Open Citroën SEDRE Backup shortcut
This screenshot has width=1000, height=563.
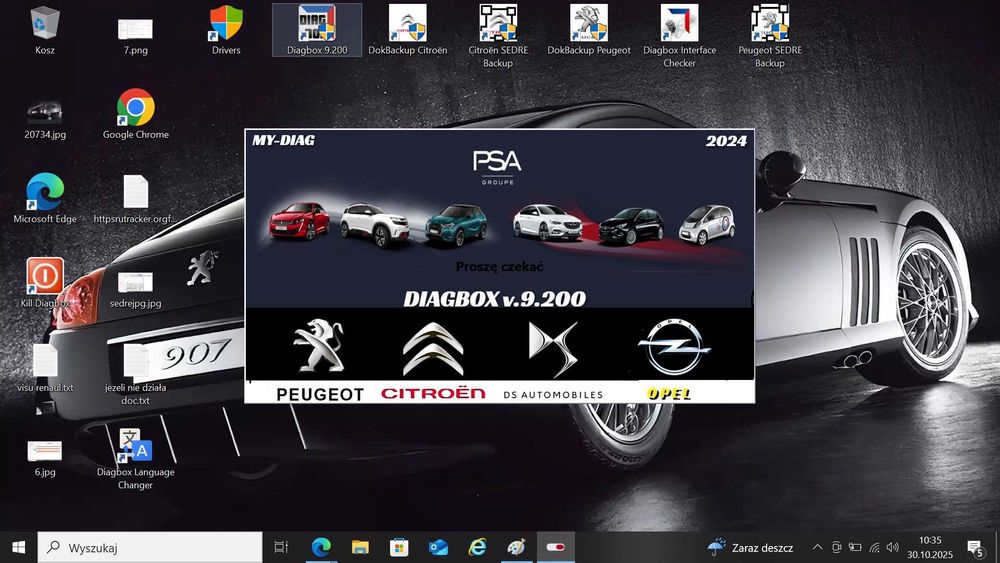click(498, 36)
